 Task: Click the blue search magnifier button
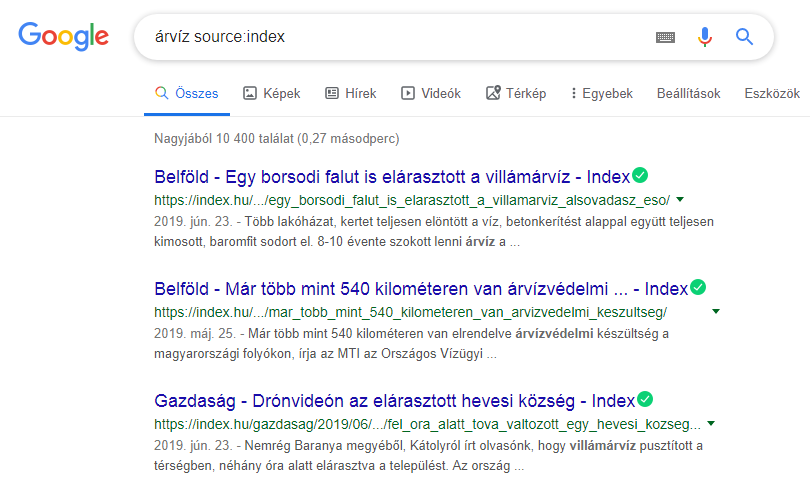pyautogui.click(x=744, y=37)
